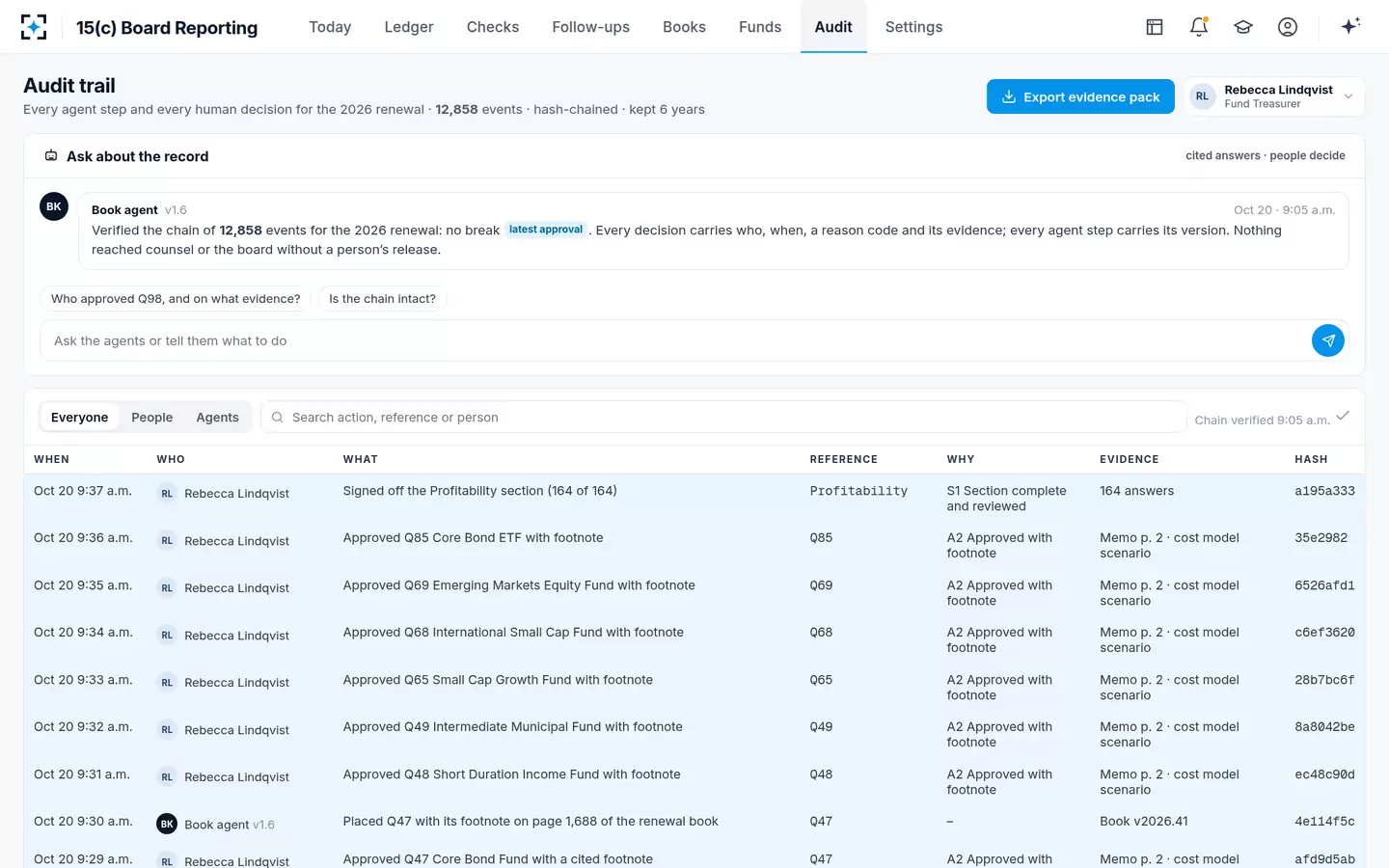Filter the trail to Everyone
1389x868 pixels.
point(79,418)
